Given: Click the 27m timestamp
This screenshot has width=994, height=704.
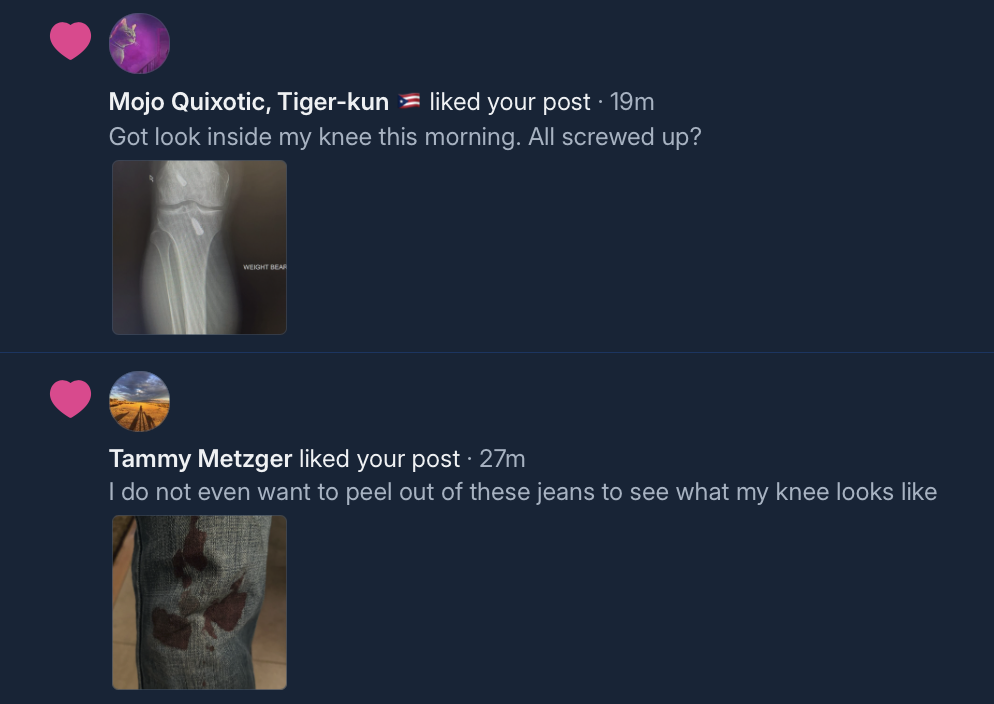Looking at the screenshot, I should [502, 459].
